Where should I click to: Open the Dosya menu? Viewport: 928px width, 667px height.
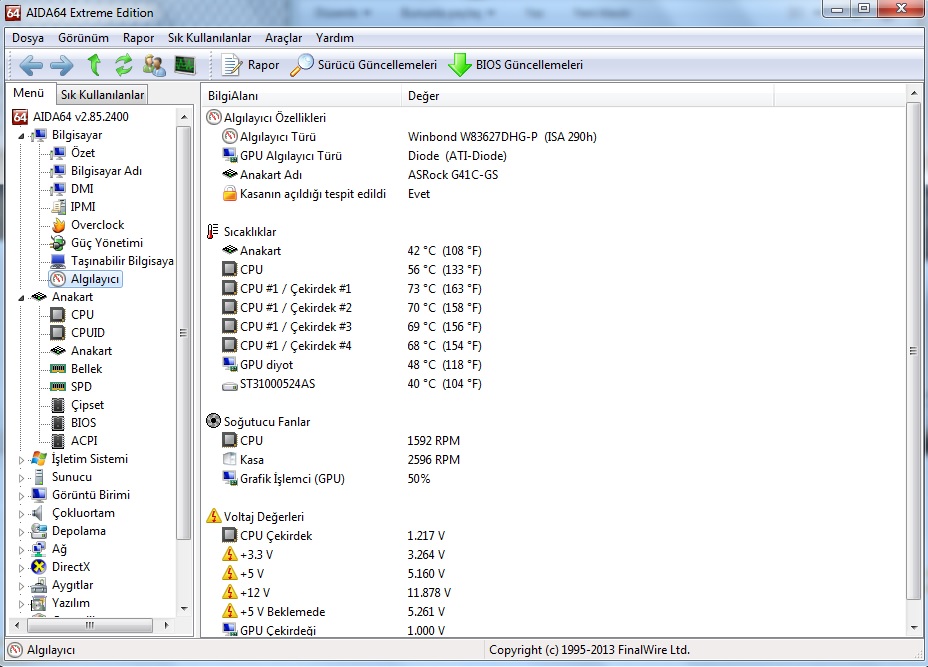(28, 38)
